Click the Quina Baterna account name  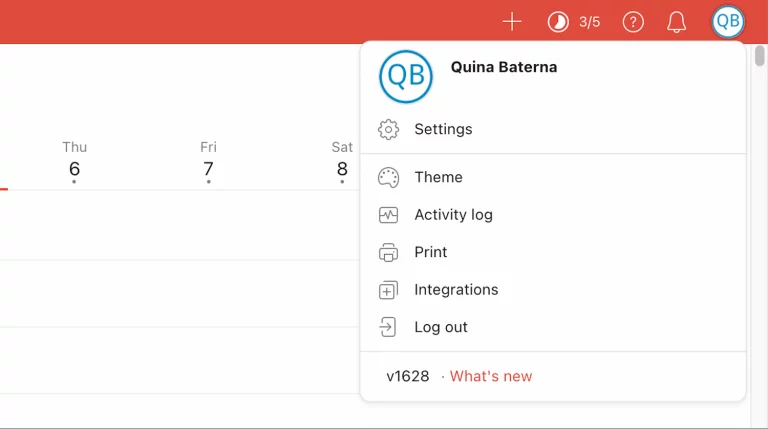(x=504, y=67)
